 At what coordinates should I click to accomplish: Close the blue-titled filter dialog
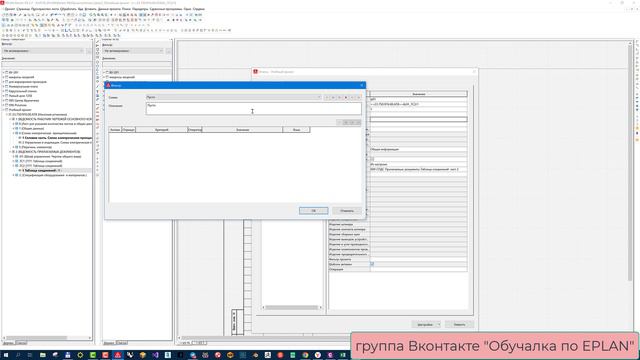click(362, 85)
